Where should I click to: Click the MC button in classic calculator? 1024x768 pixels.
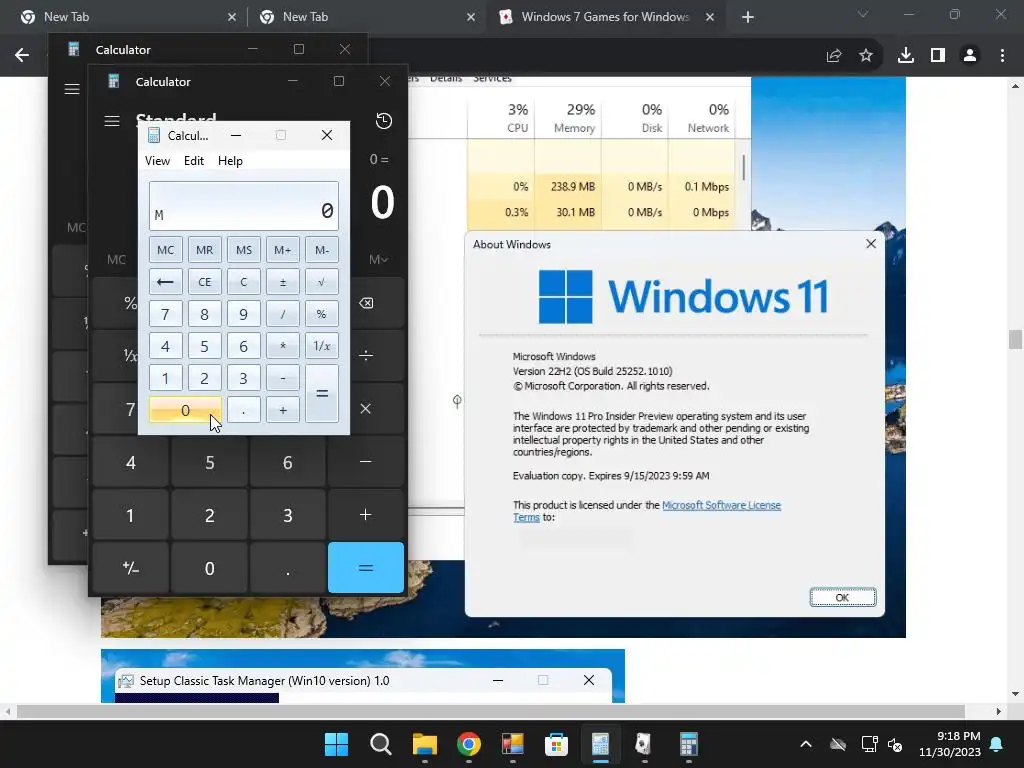[165, 250]
